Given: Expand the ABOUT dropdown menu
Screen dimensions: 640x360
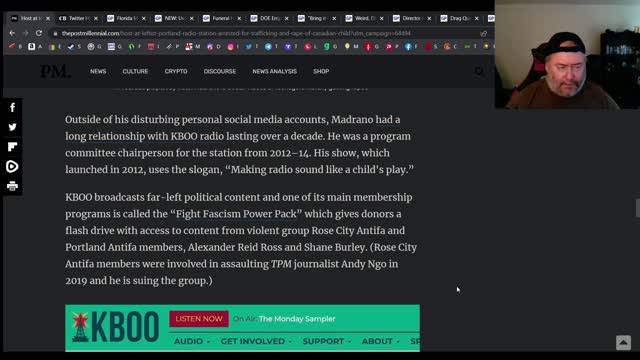Looking at the screenshot, I should point(380,341).
